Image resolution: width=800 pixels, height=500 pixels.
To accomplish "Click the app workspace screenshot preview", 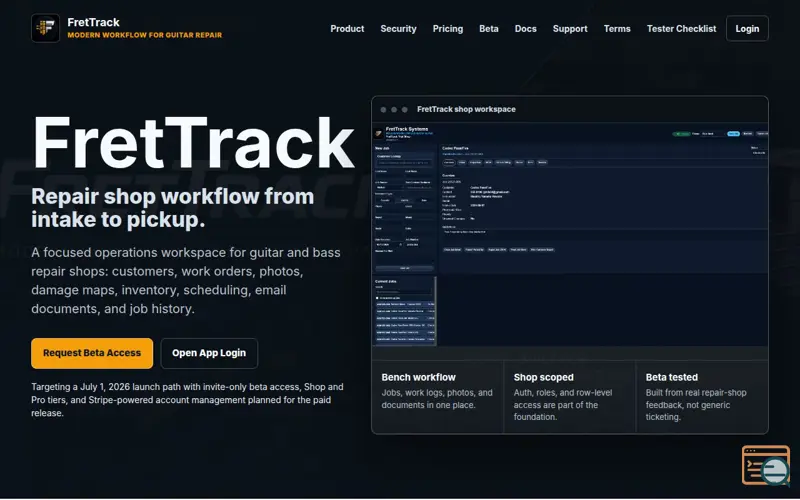I will [570, 235].
